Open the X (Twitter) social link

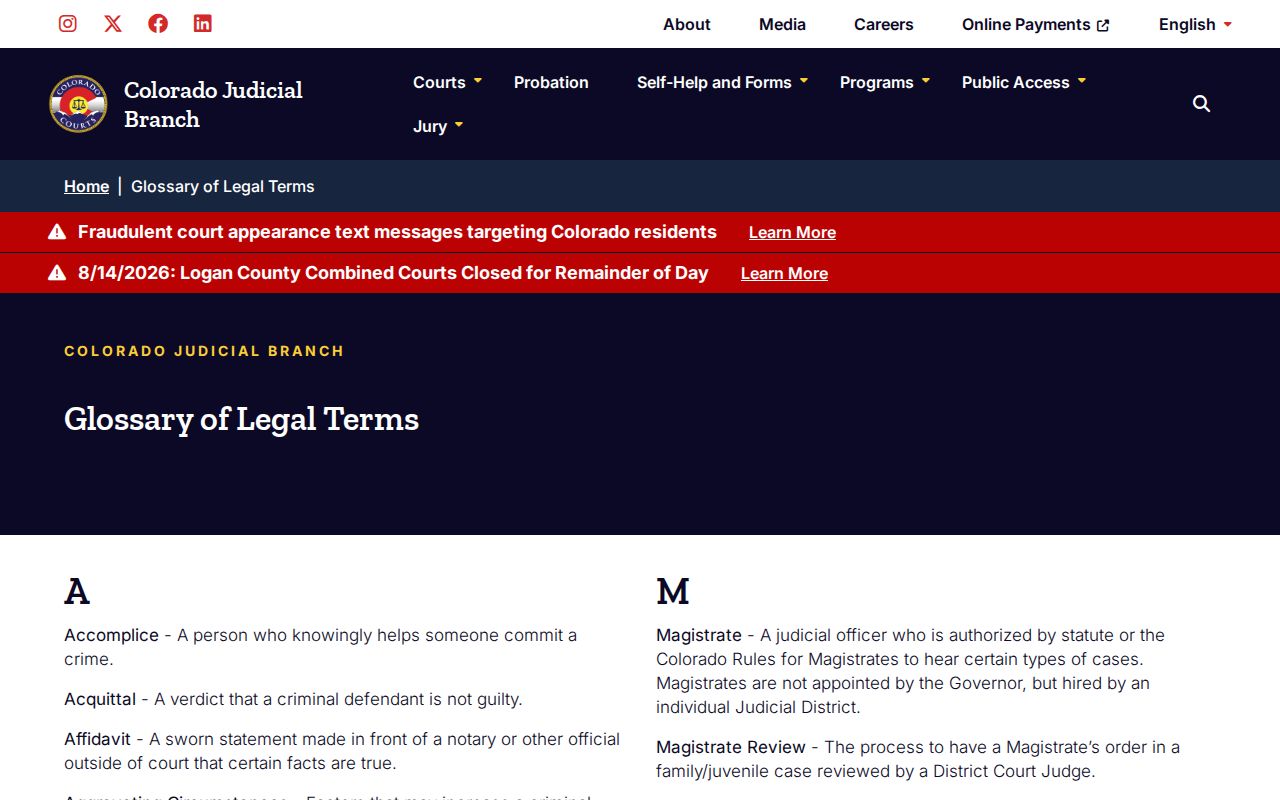point(113,24)
